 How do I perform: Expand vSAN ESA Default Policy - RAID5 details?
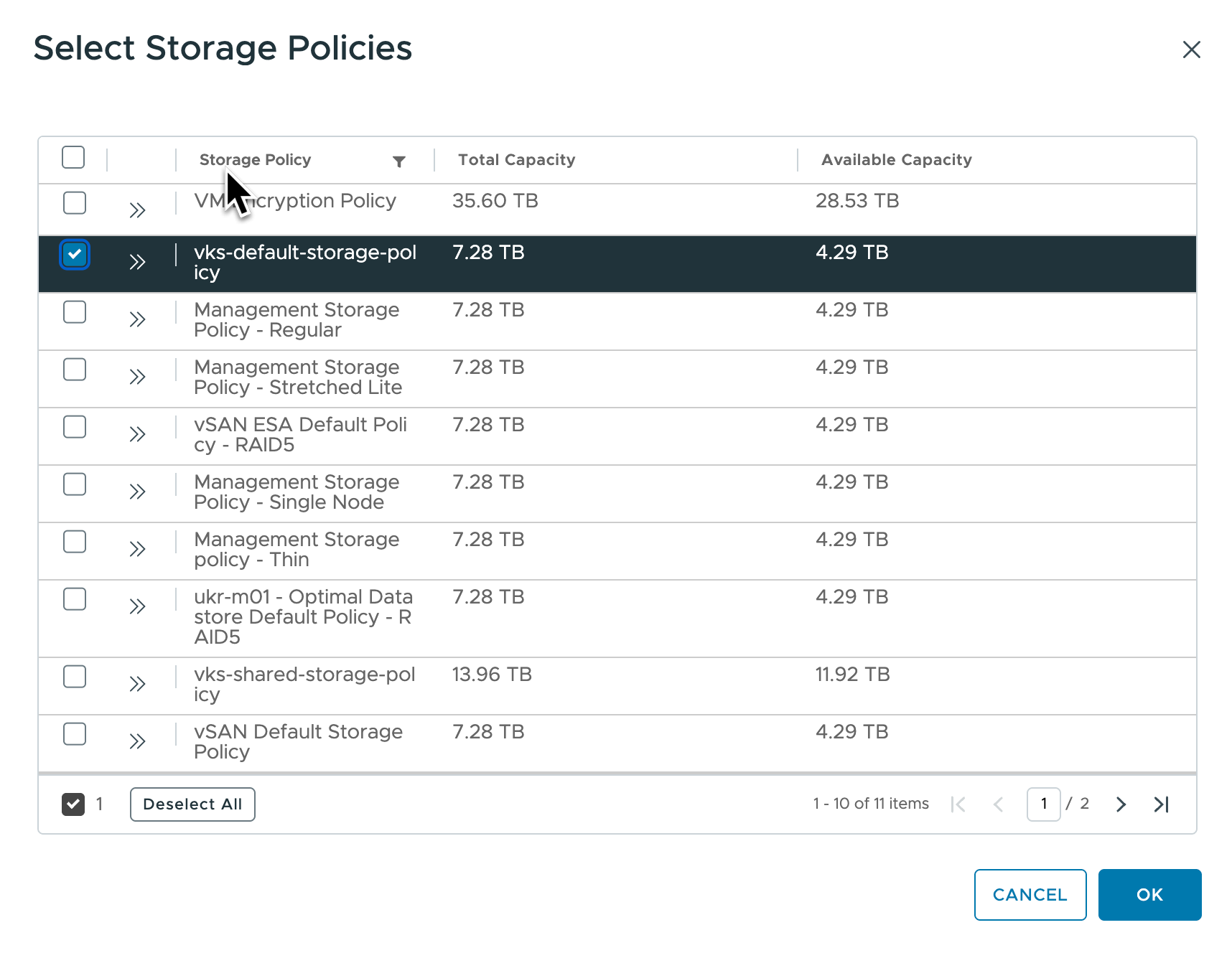[138, 434]
